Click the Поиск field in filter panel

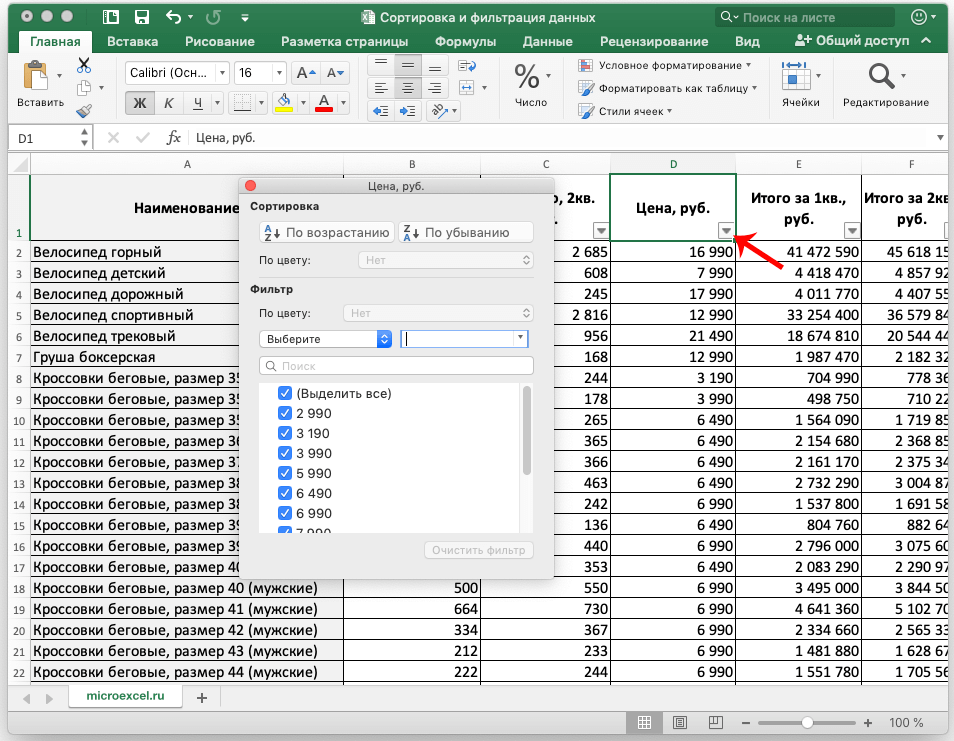(396, 366)
